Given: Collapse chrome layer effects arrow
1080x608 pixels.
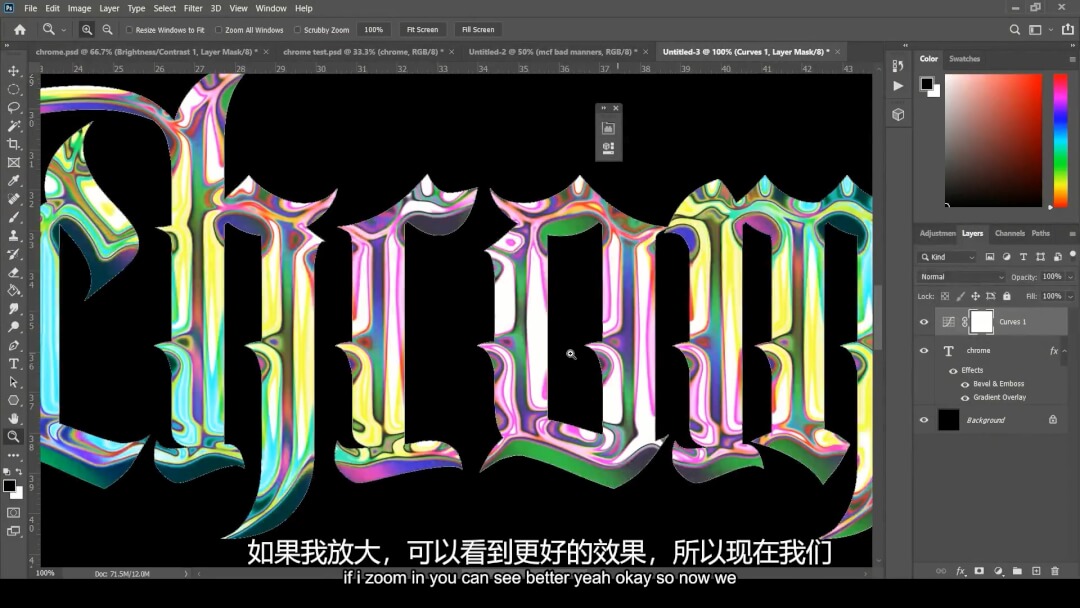Looking at the screenshot, I should (1065, 351).
